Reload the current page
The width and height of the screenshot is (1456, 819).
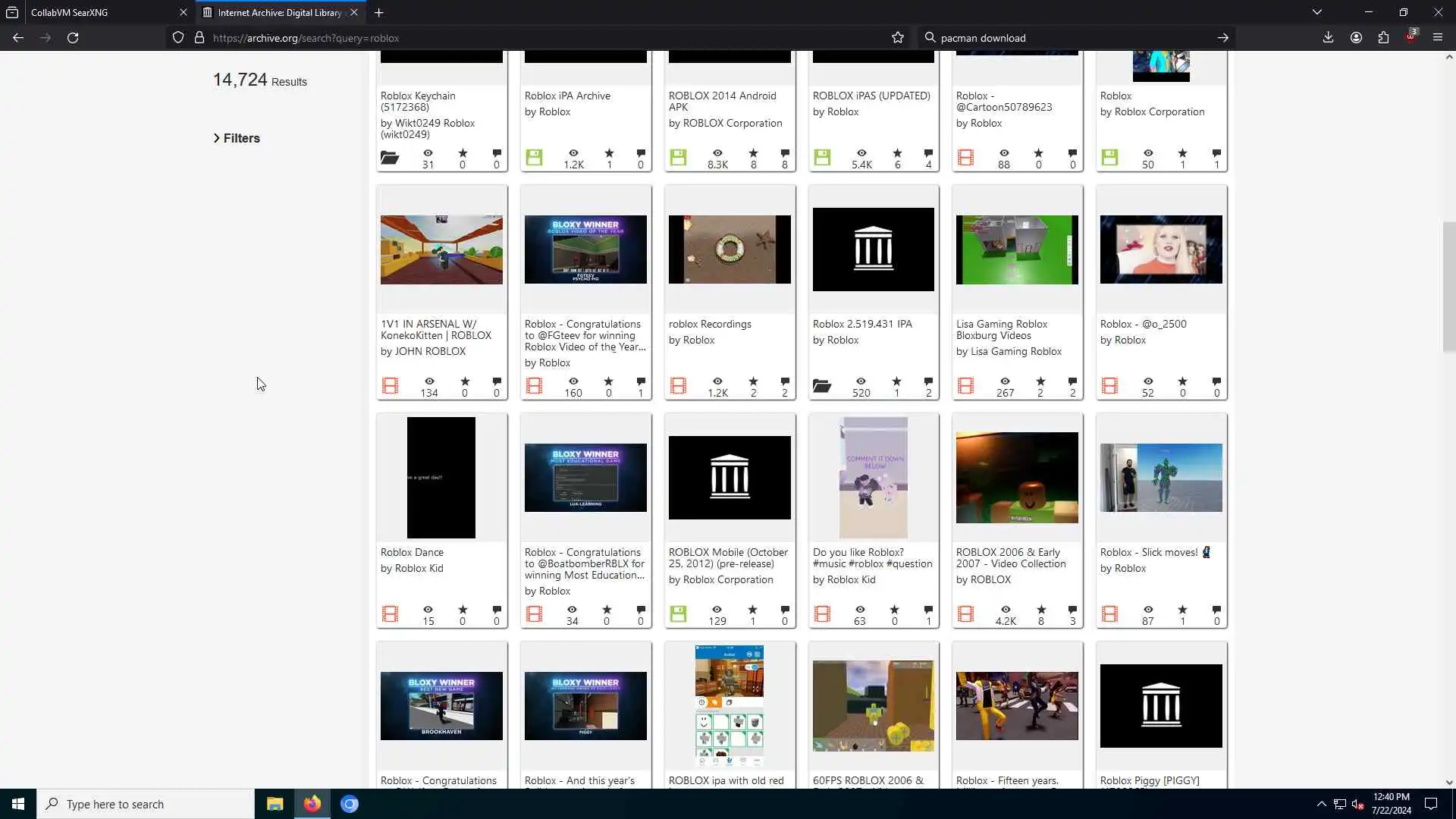[73, 38]
